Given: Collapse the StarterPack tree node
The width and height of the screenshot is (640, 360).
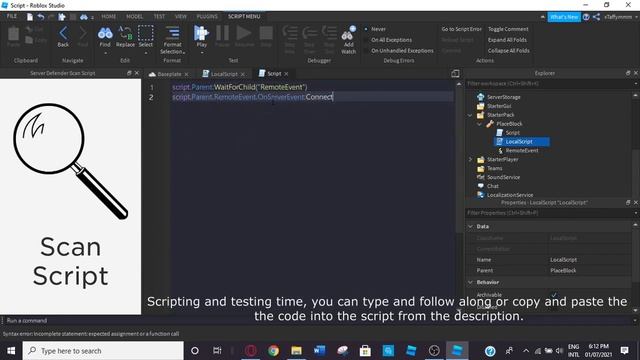Looking at the screenshot, I should coord(470,115).
